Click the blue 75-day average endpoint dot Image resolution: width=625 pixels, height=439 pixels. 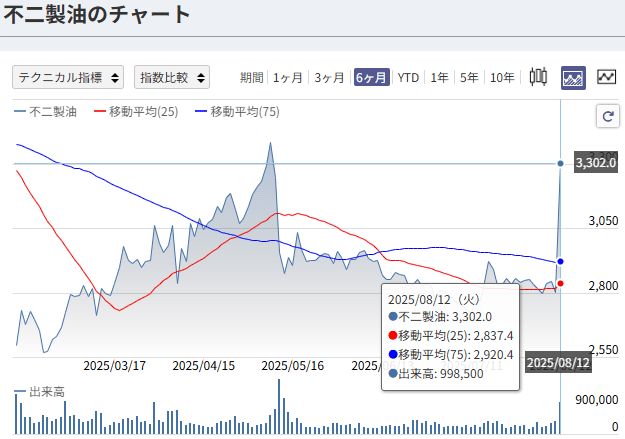560,262
